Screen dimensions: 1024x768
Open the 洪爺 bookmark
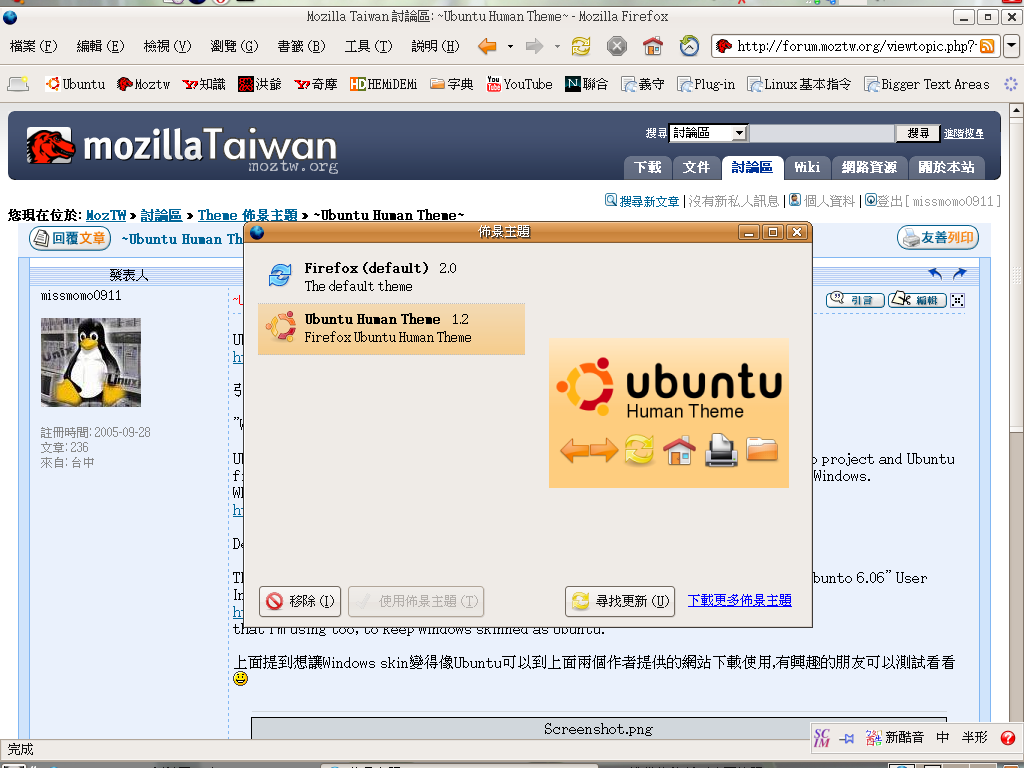click(x=260, y=84)
